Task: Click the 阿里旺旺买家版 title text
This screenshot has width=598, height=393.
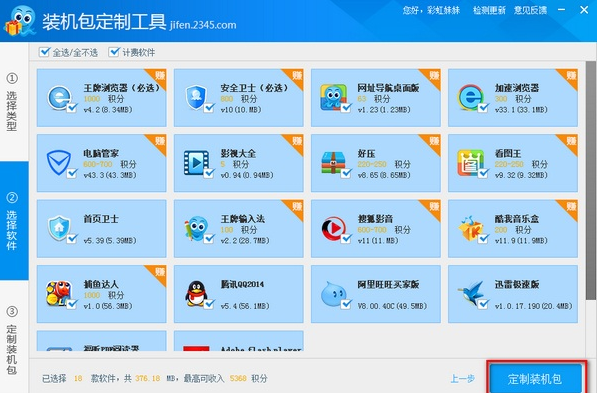Action: [388, 284]
